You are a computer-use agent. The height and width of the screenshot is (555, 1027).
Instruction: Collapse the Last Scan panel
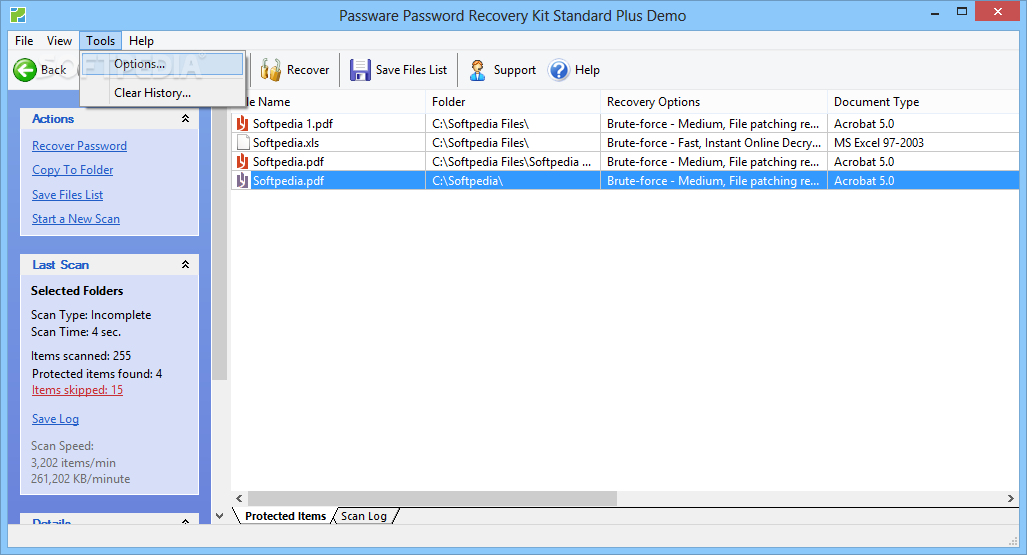(185, 265)
